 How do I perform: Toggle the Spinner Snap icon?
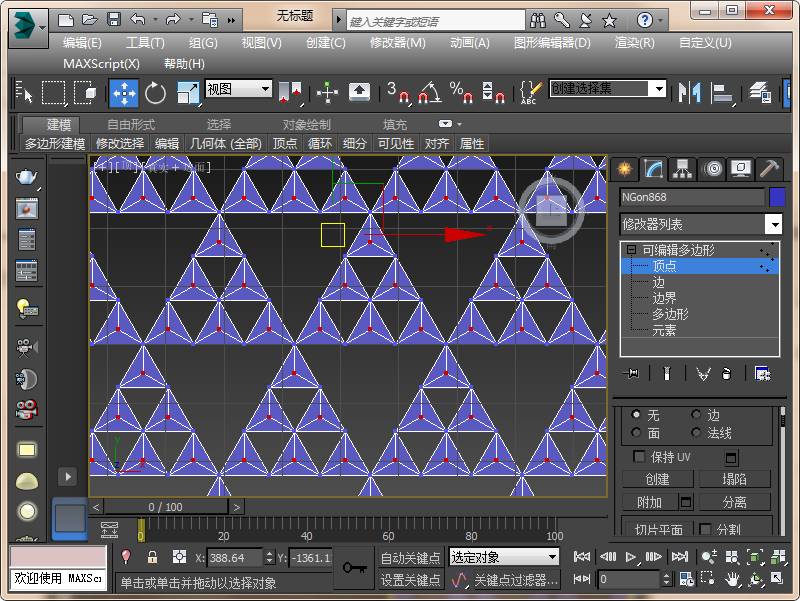tap(493, 93)
